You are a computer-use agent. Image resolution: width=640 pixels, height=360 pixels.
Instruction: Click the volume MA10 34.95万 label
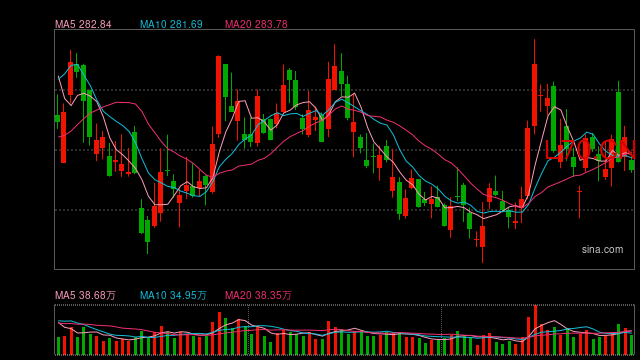pos(173,295)
